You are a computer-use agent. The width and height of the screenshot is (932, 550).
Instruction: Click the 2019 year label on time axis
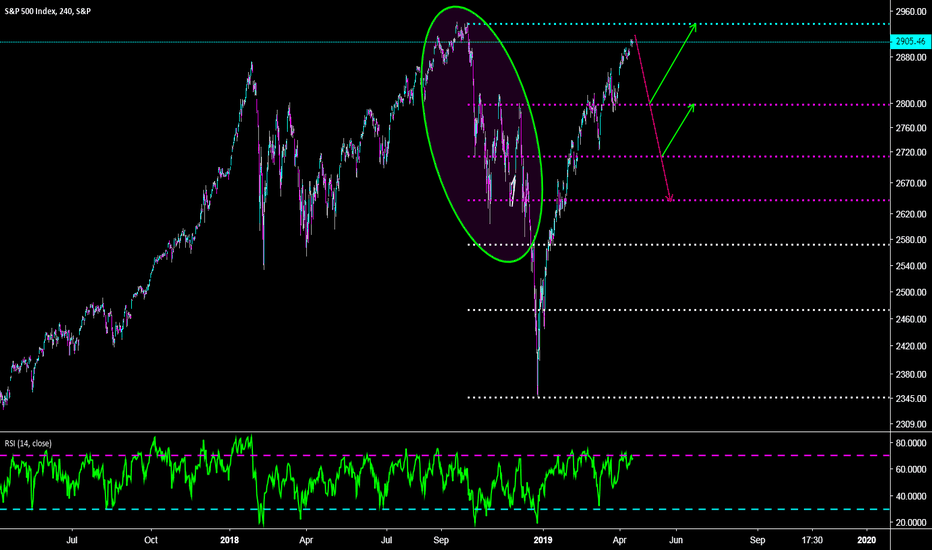(x=543, y=540)
